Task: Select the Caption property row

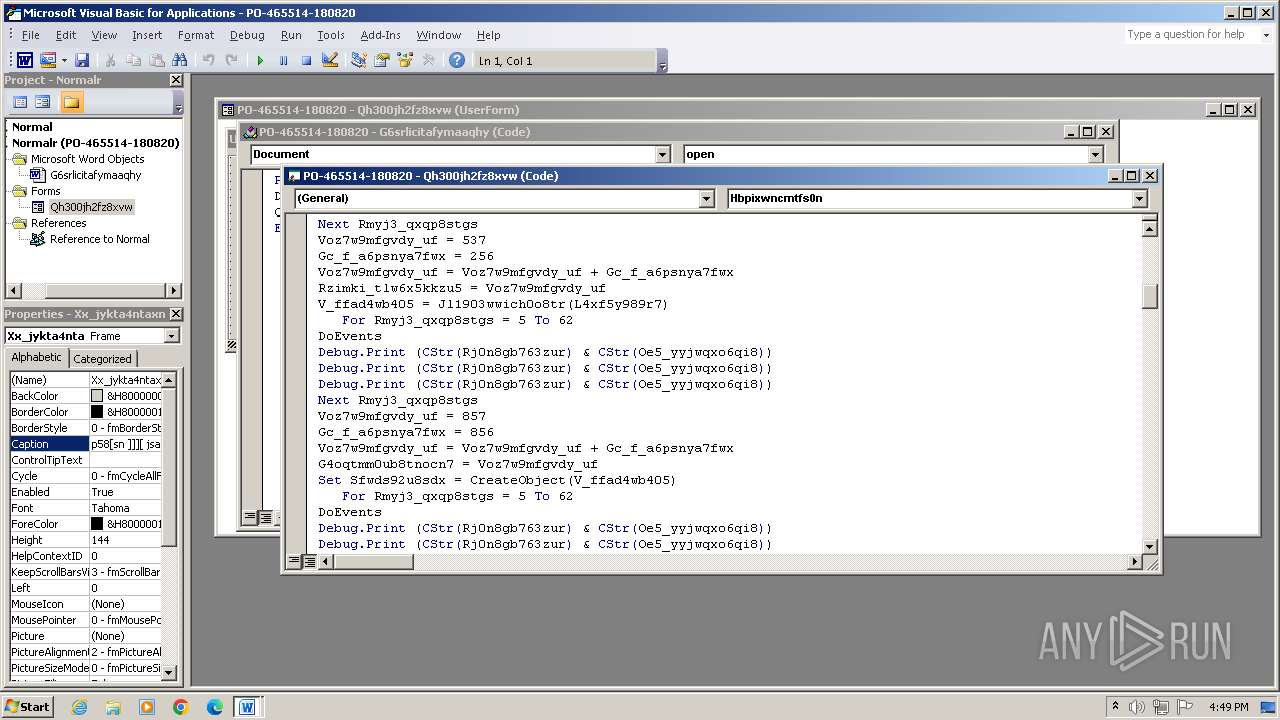Action: [85, 444]
